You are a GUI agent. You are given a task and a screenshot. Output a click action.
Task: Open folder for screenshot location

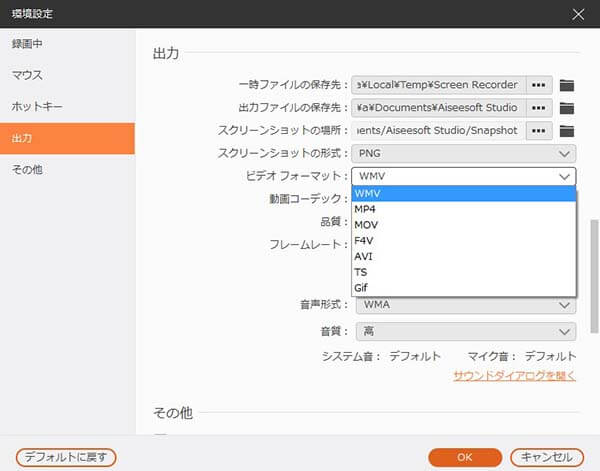coord(567,131)
